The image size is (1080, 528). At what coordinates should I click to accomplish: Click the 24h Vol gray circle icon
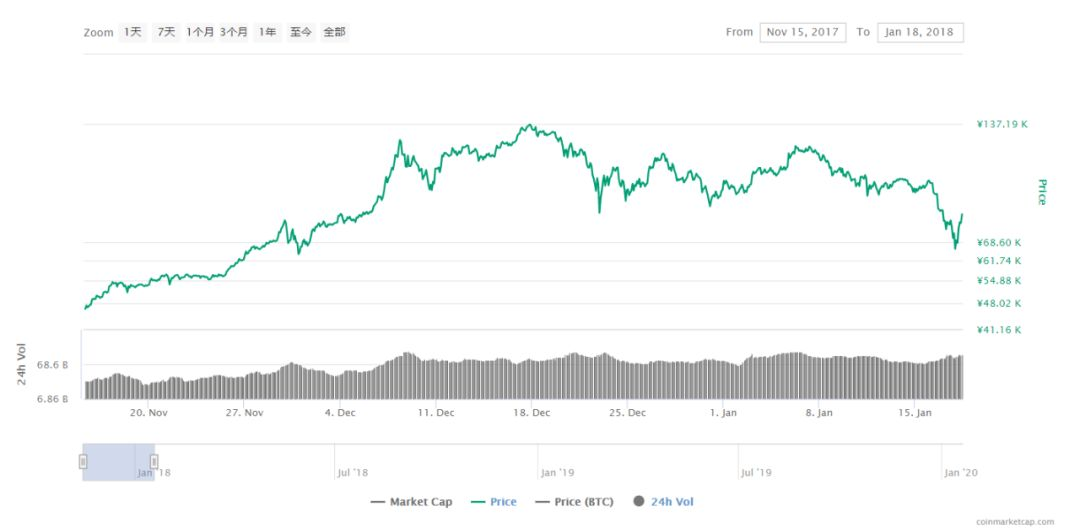(x=638, y=502)
